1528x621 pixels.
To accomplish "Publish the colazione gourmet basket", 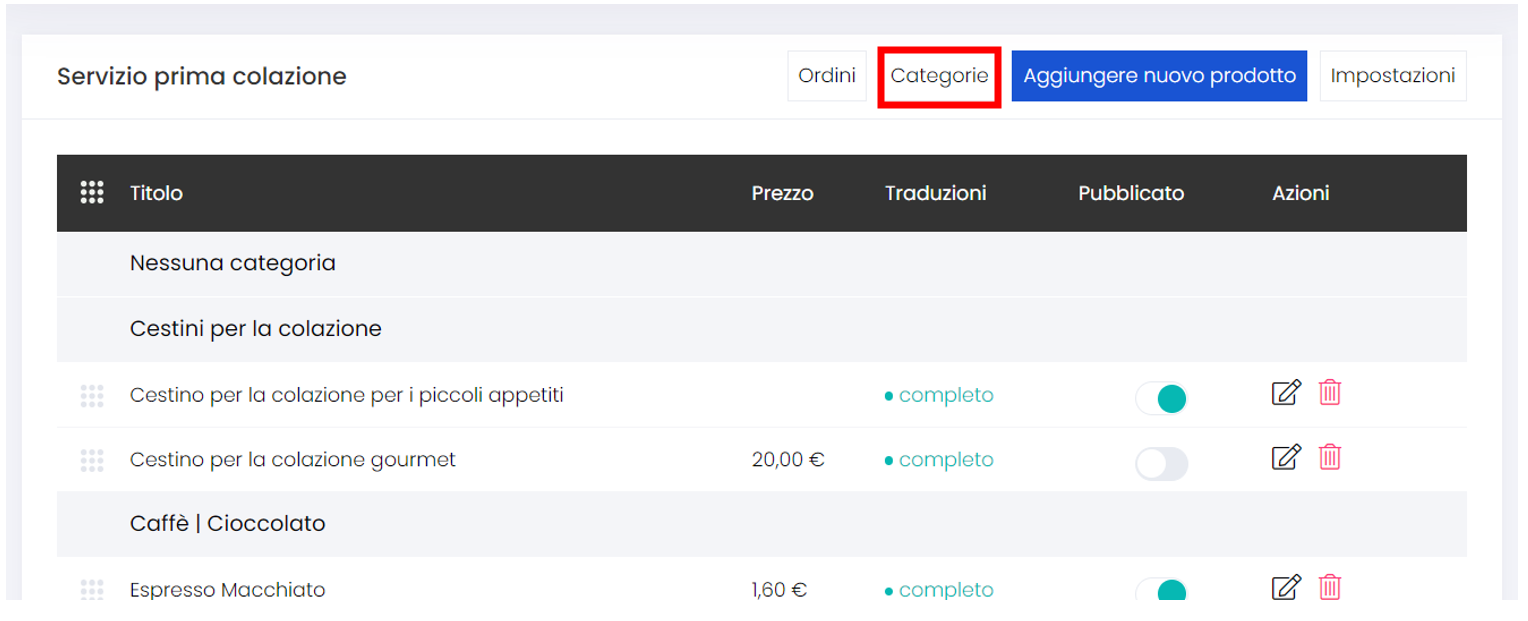I will pos(1161,464).
